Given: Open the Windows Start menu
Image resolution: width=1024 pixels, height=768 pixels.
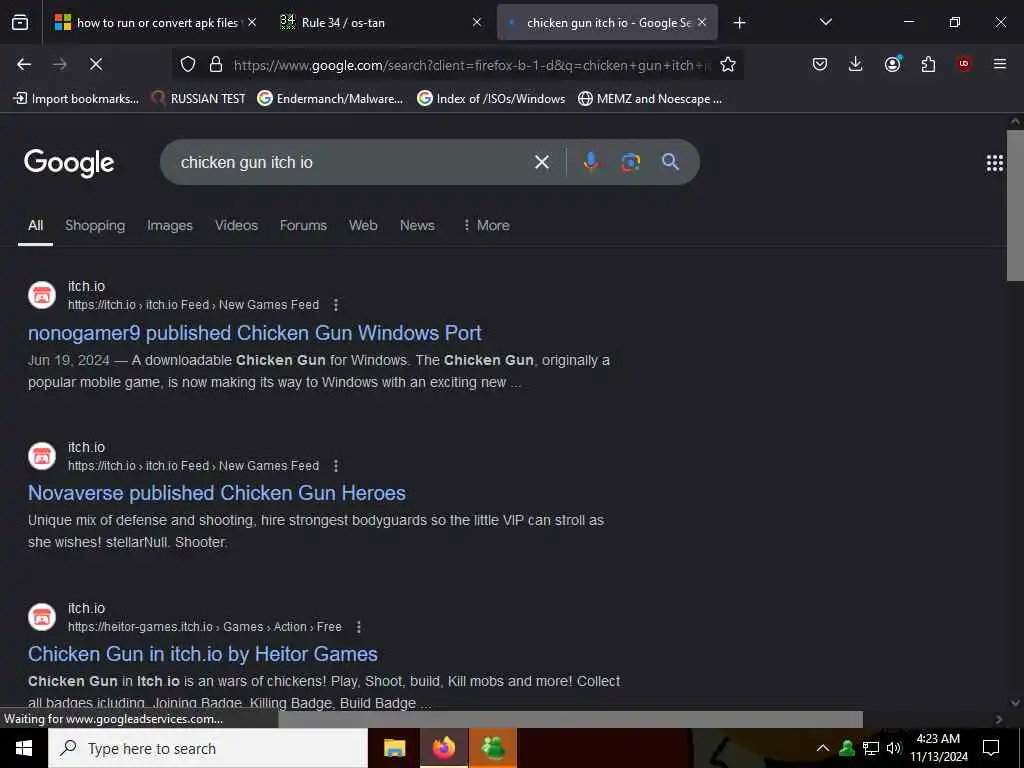Looking at the screenshot, I should (x=24, y=748).
